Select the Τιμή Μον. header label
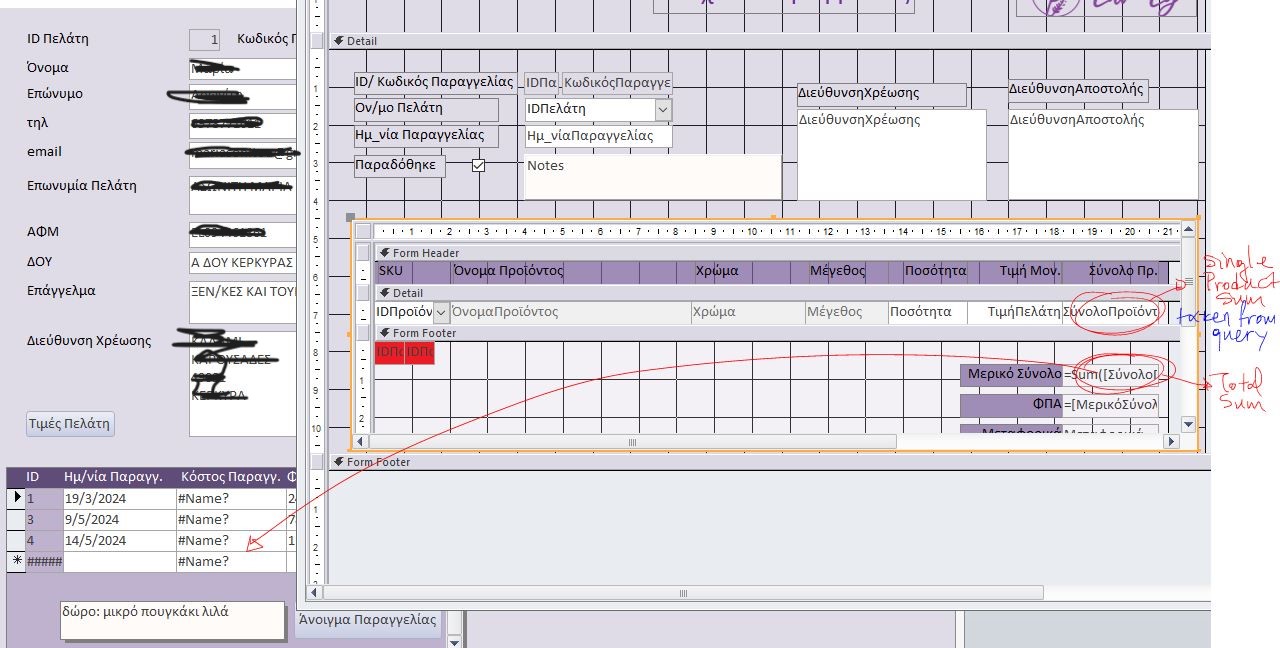Screen dimensions: 1280x648 (1016, 272)
